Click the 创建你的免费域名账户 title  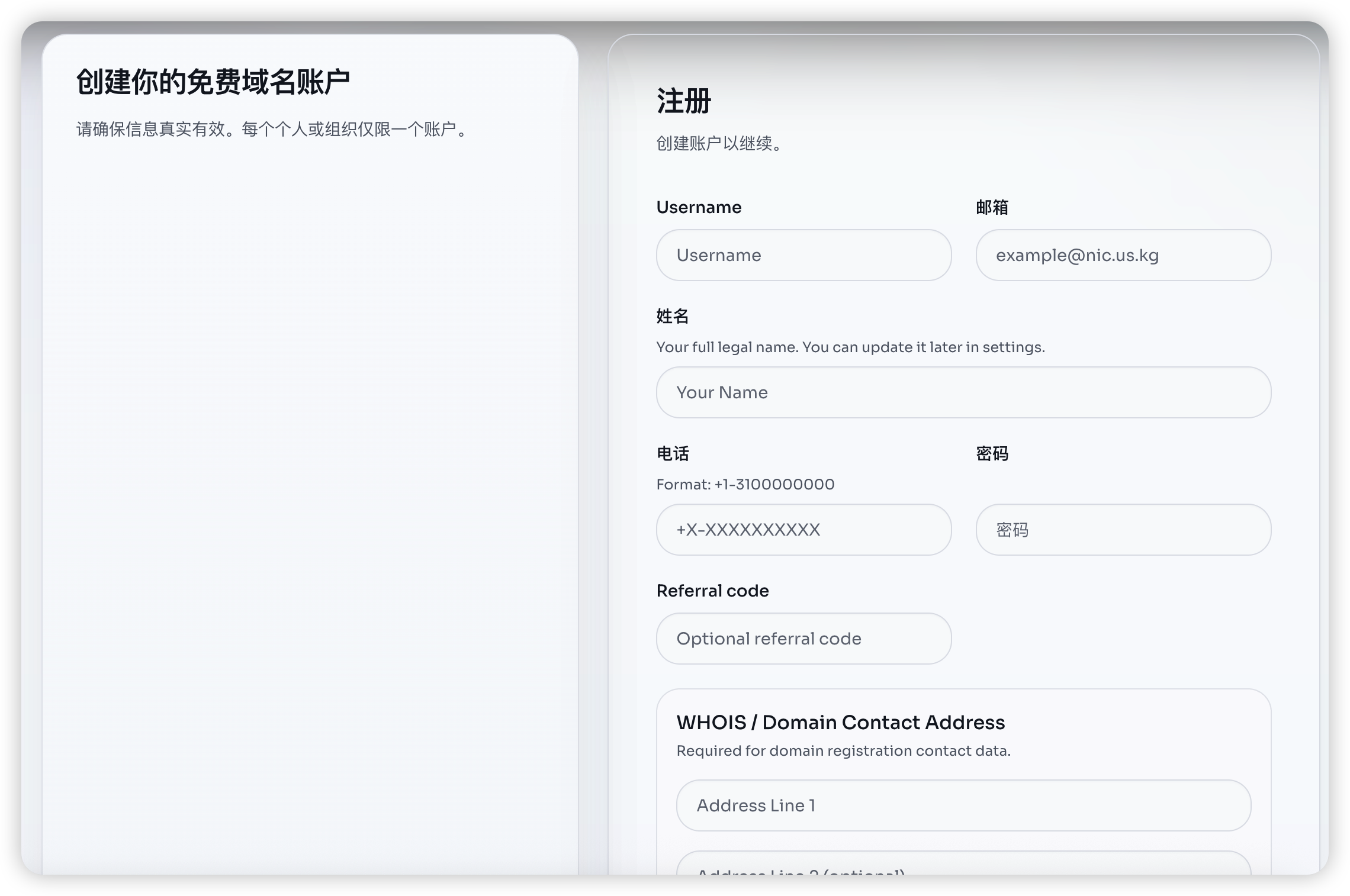point(213,82)
